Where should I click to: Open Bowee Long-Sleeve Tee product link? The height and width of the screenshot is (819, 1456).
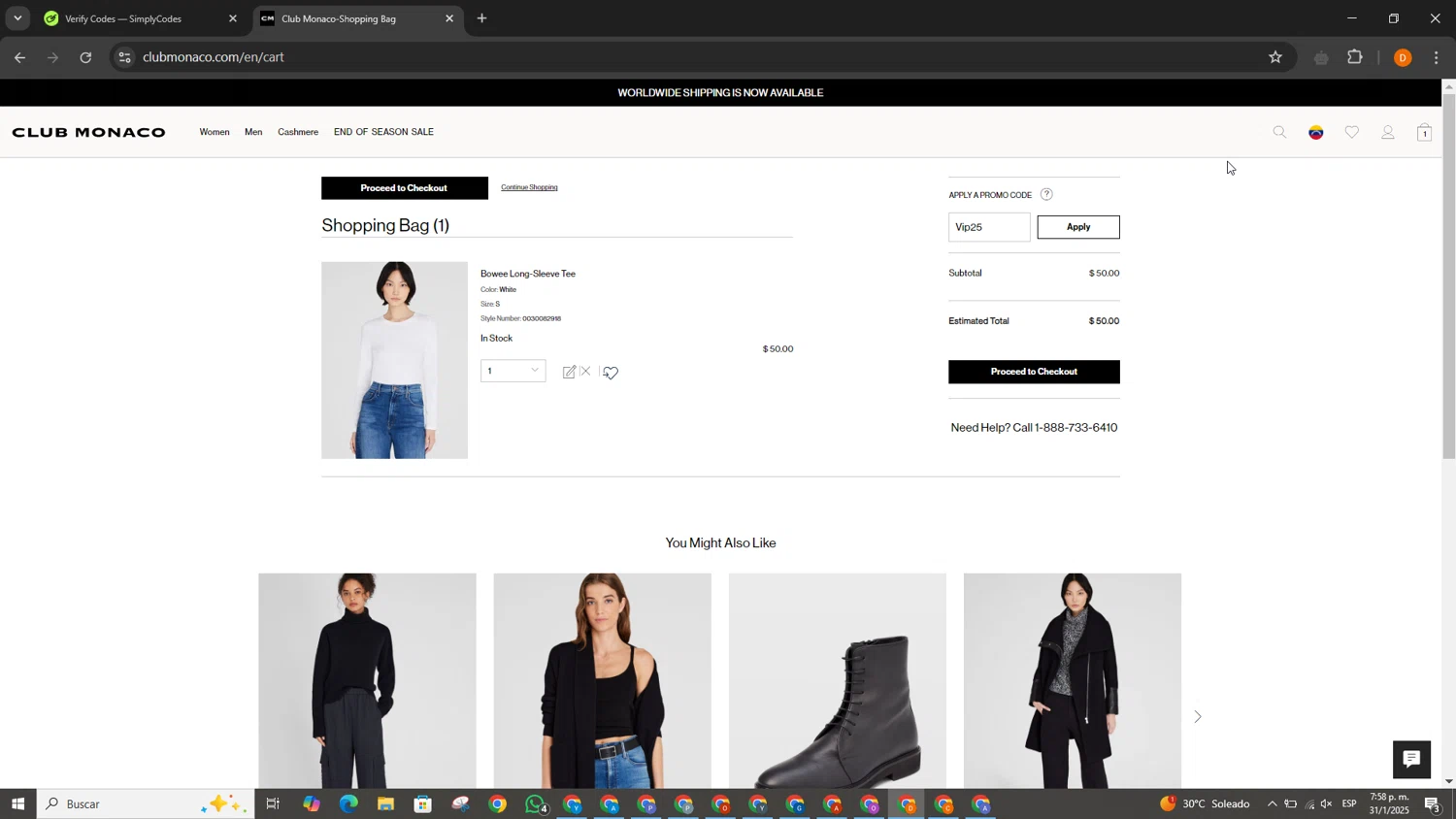pyautogui.click(x=528, y=274)
